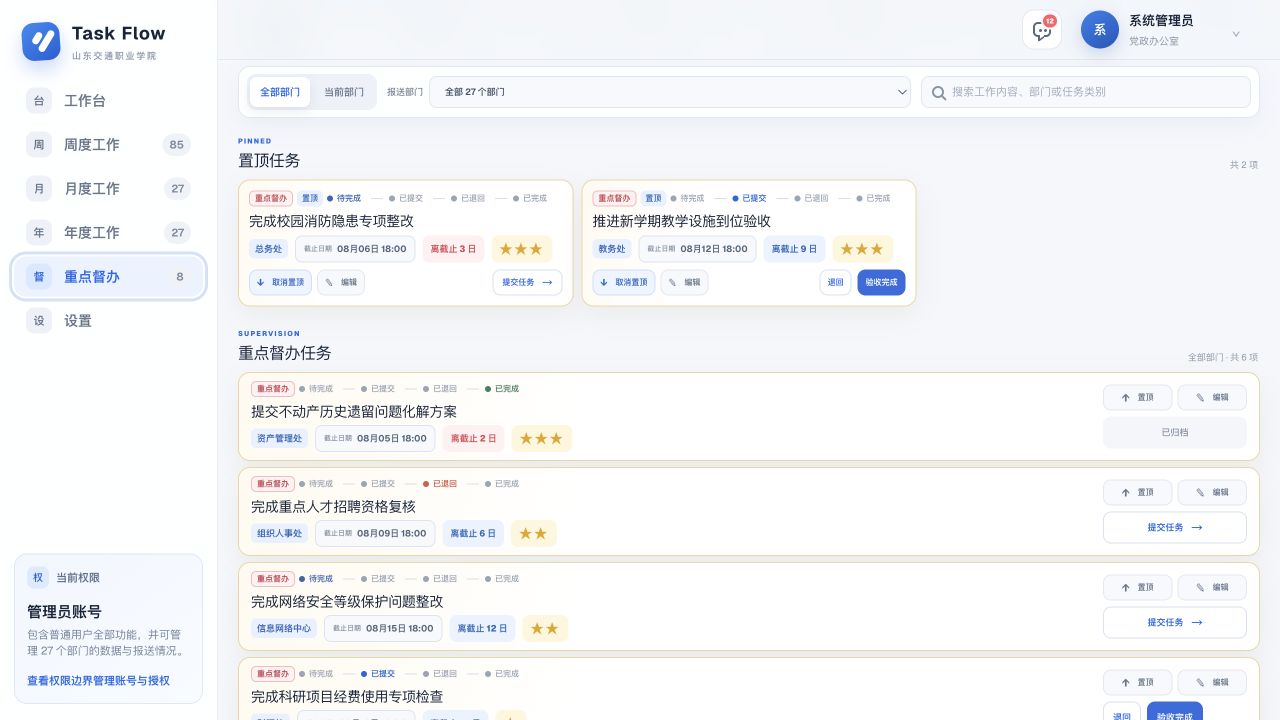This screenshot has width=1280, height=720.
Task: Select 重点督办 in the sidebar
Action: [x=108, y=277]
